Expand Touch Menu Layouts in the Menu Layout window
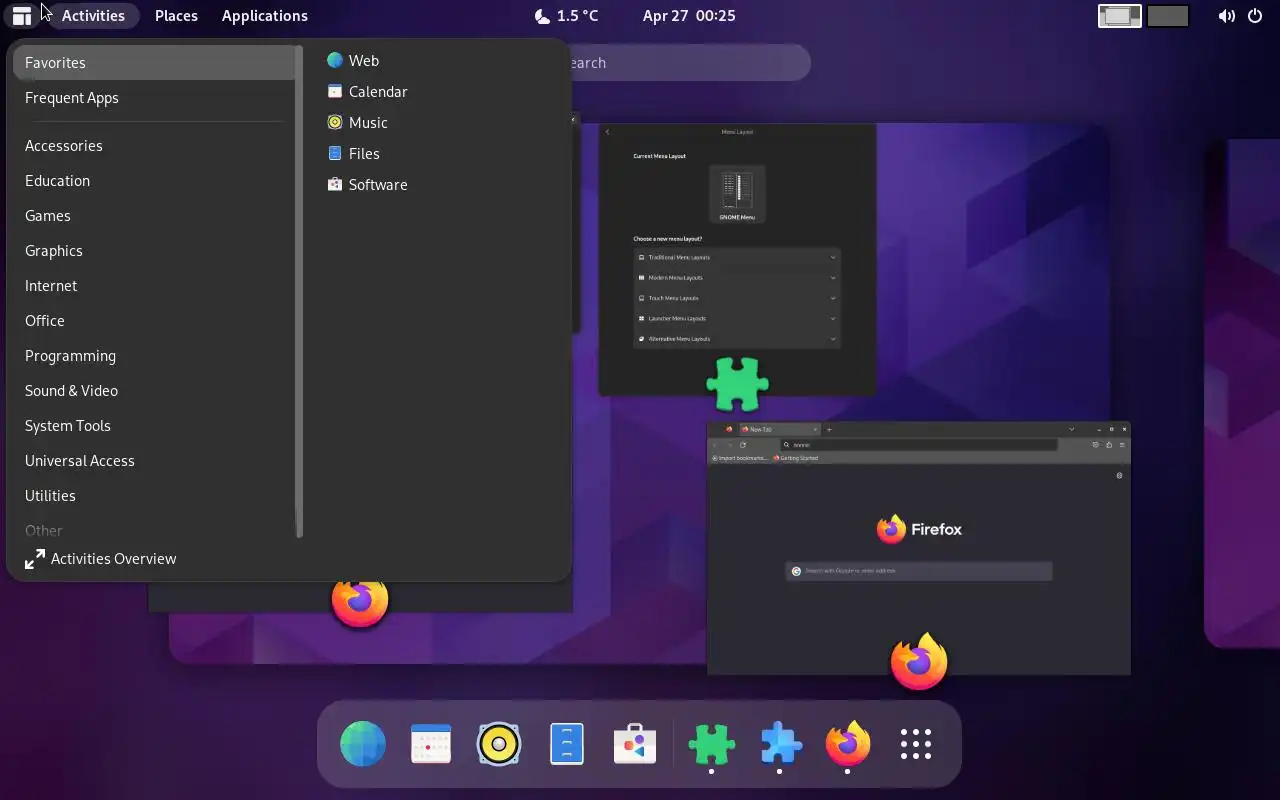The width and height of the screenshot is (1280, 800). (x=737, y=298)
